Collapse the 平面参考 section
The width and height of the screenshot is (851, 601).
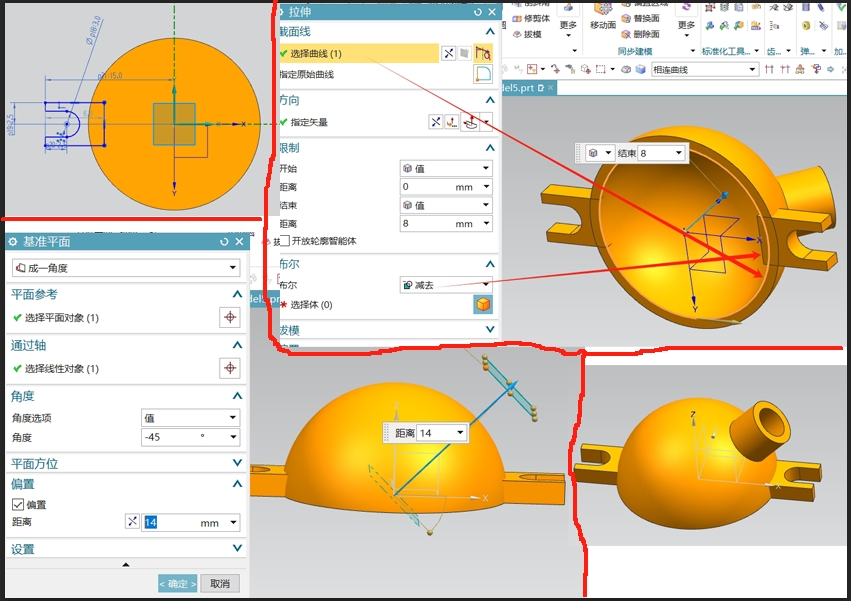(237, 294)
